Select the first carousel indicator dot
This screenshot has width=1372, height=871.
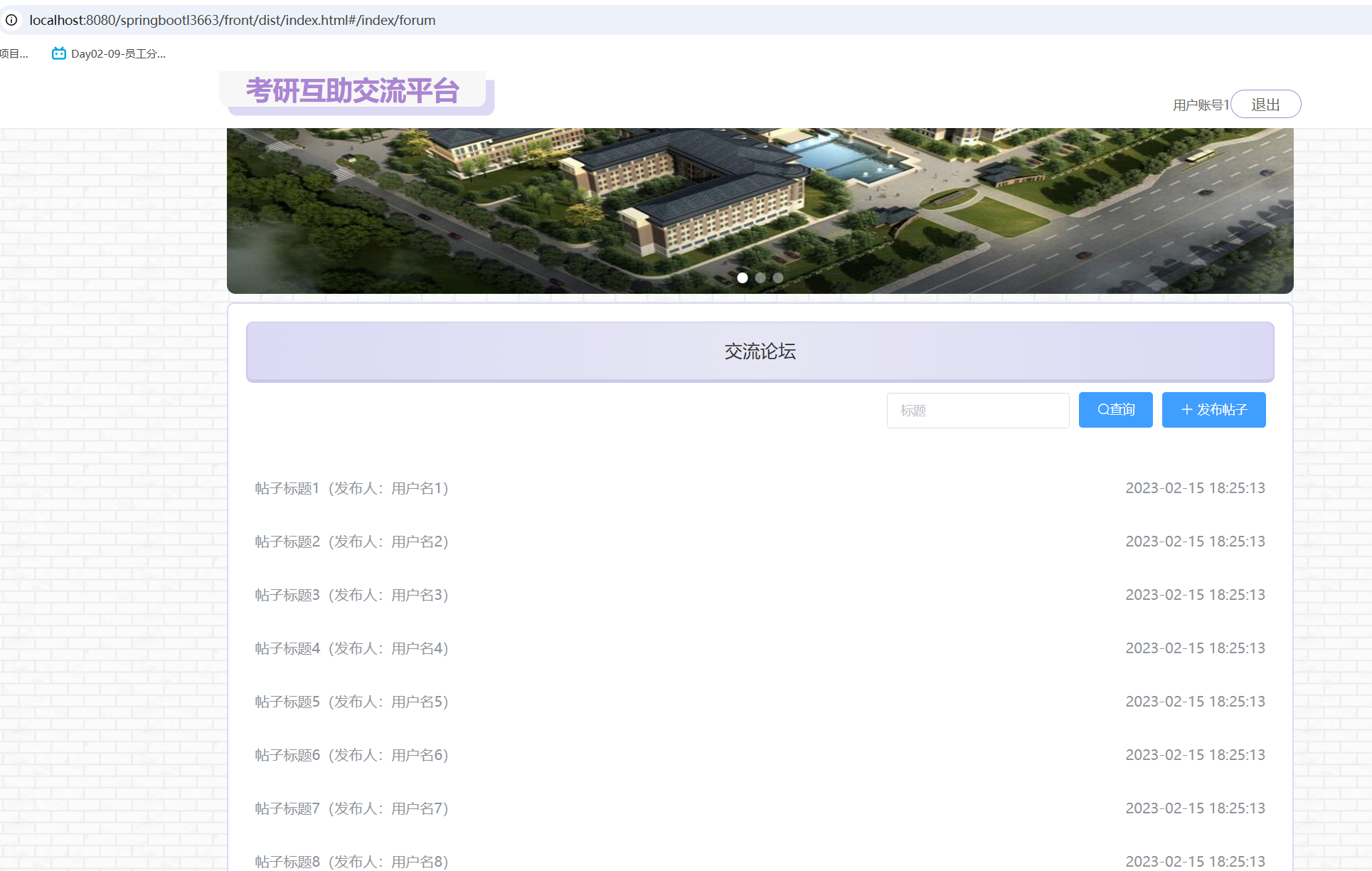point(742,278)
